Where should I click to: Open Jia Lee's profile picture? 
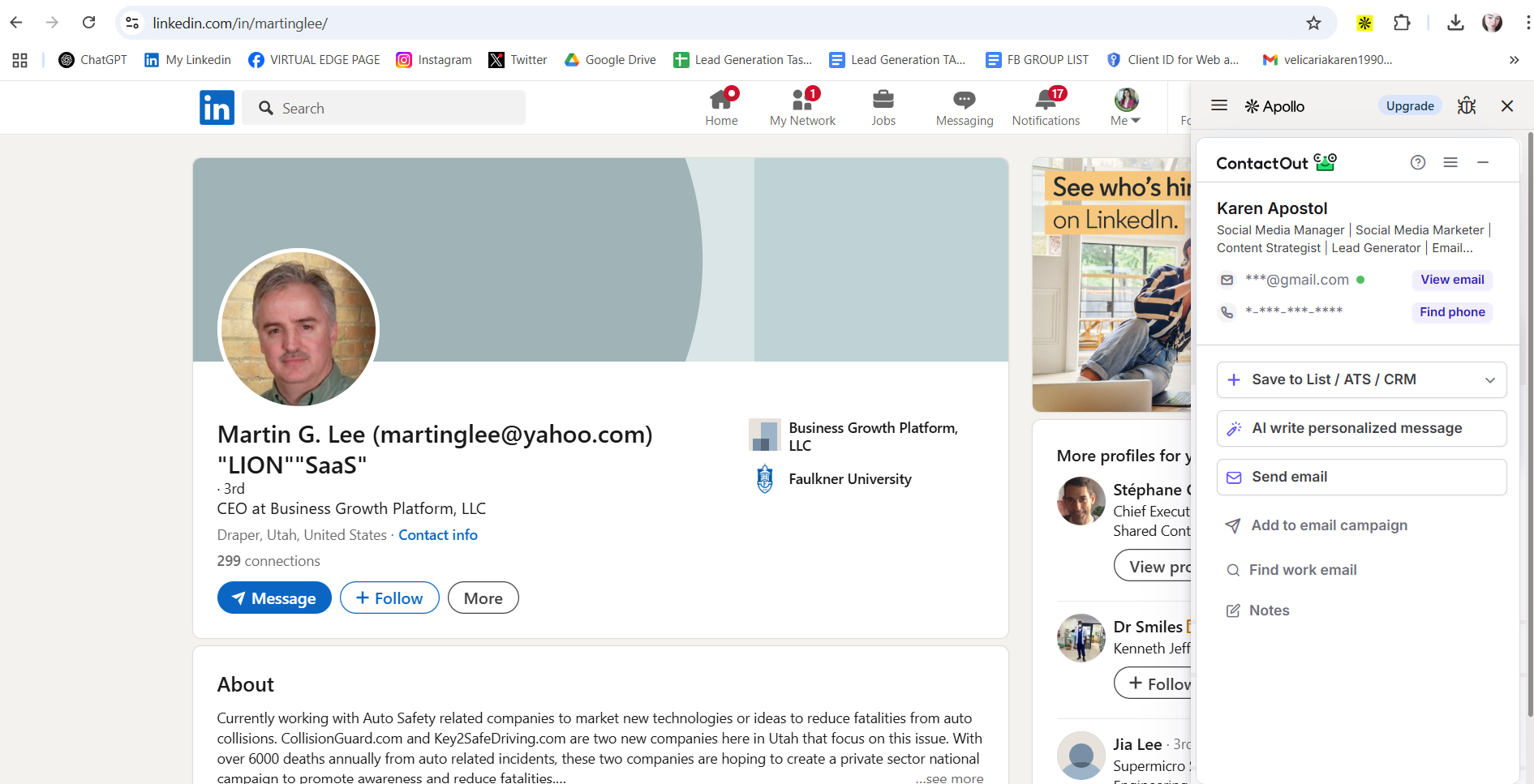(1081, 756)
